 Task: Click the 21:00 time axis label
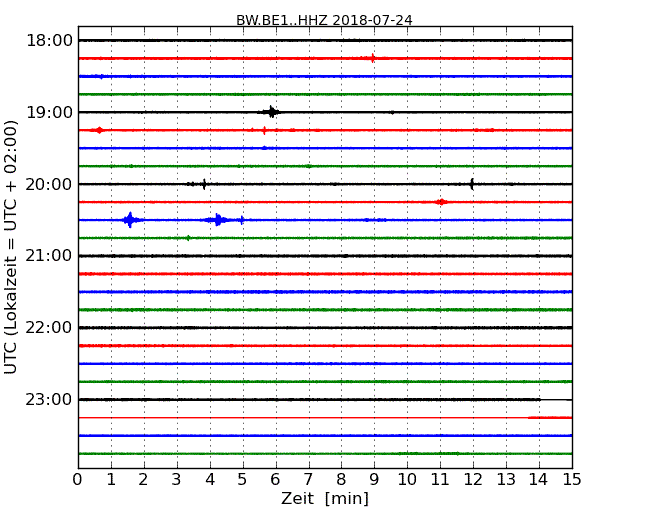(49, 256)
